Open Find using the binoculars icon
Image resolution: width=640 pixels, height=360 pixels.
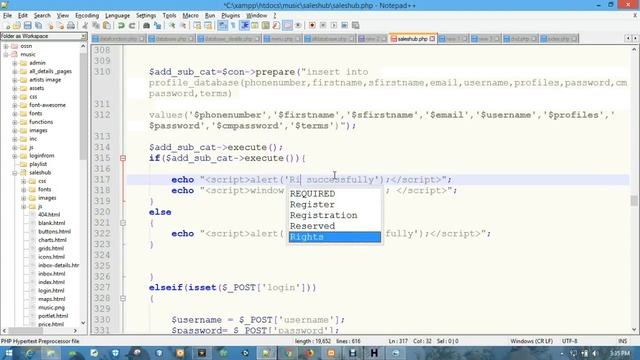tap(146, 26)
